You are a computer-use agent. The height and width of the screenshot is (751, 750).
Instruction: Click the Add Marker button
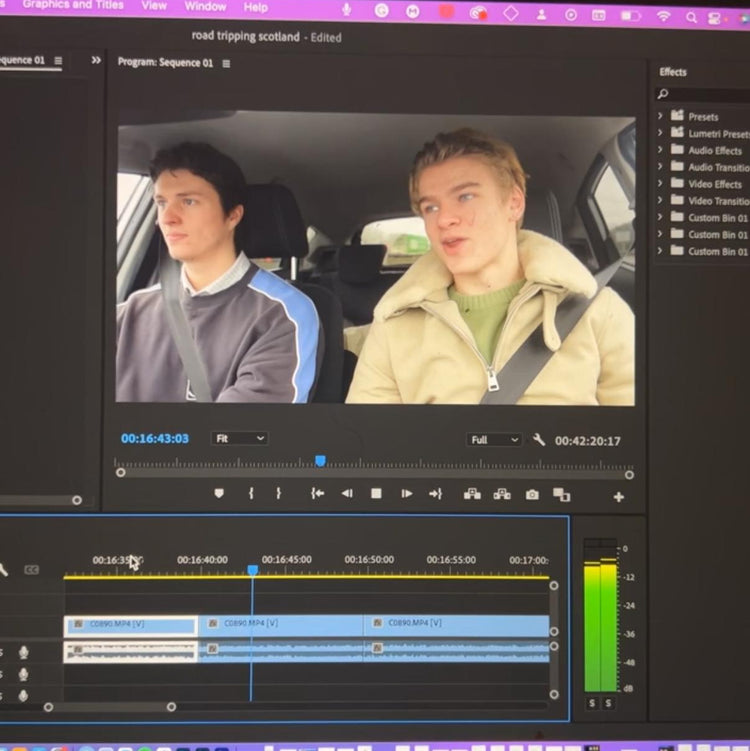pos(219,494)
